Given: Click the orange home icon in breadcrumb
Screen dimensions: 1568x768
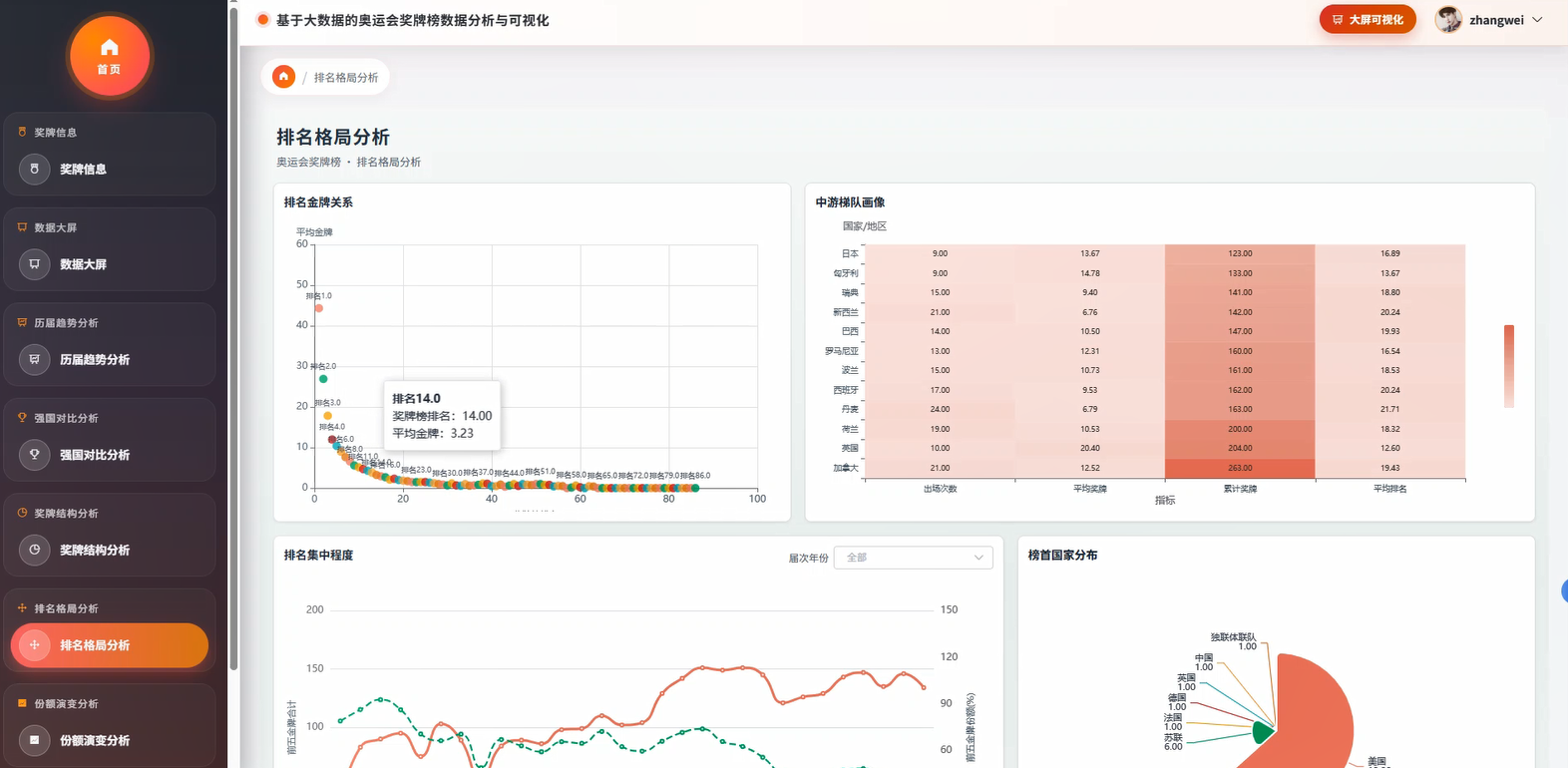Looking at the screenshot, I should coord(284,77).
